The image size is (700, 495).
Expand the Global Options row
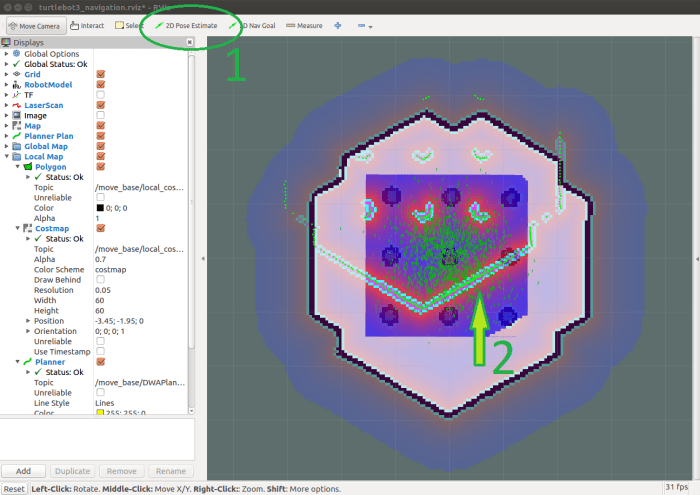[6, 54]
